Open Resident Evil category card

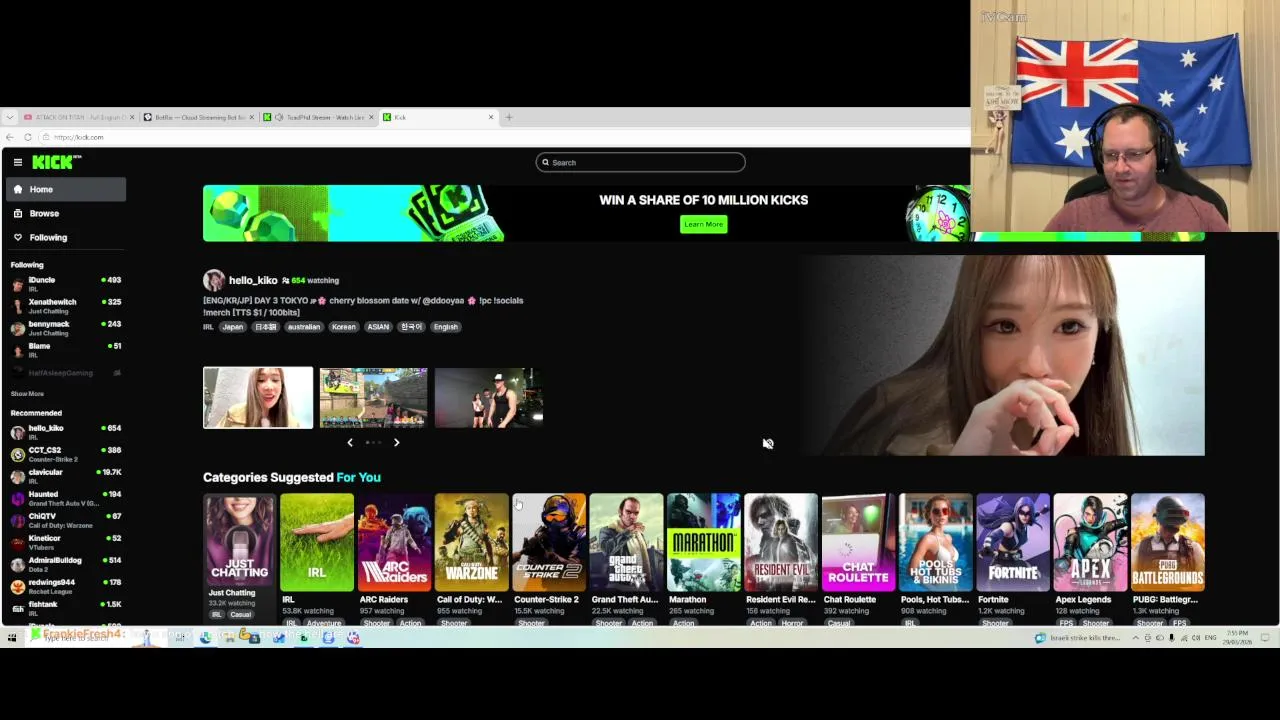[x=781, y=543]
